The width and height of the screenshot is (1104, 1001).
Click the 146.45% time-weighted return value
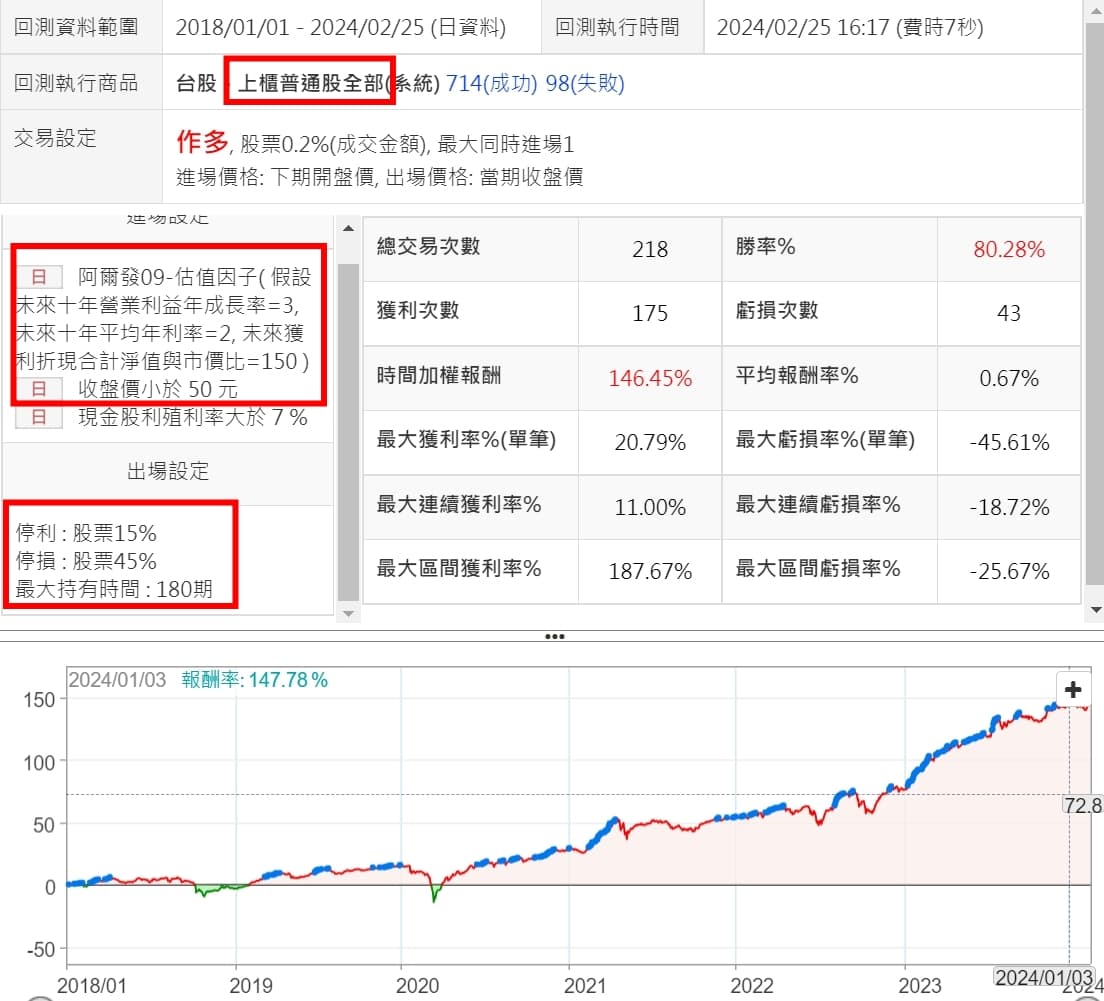click(x=650, y=378)
